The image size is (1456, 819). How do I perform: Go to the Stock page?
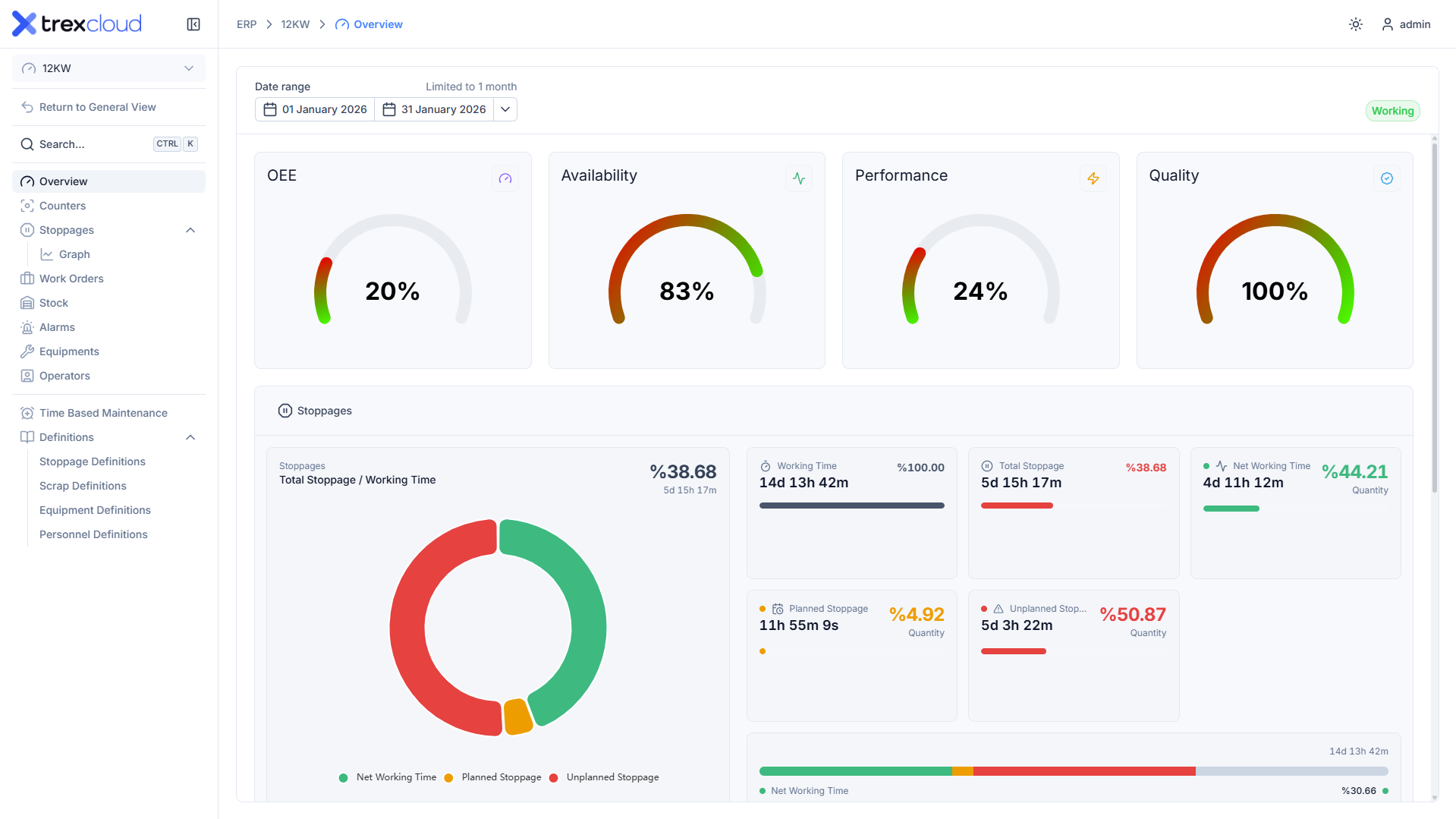[108, 303]
